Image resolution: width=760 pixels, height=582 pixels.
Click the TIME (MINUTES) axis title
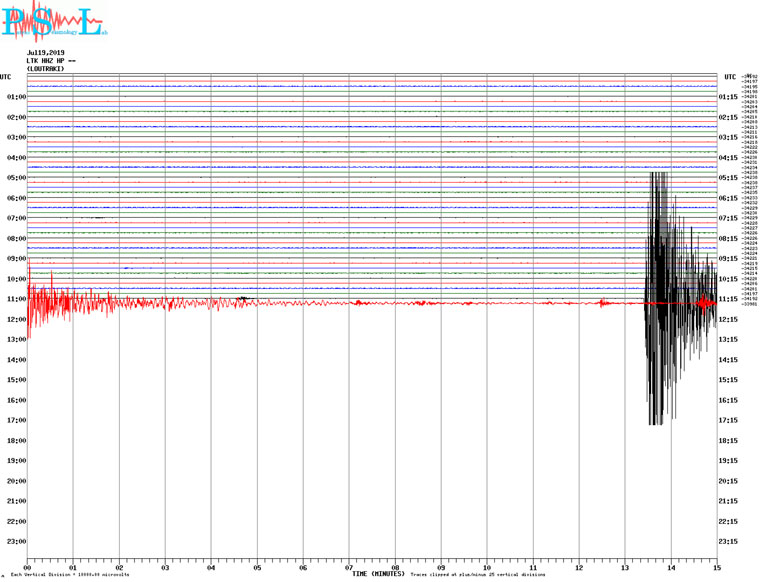click(378, 574)
